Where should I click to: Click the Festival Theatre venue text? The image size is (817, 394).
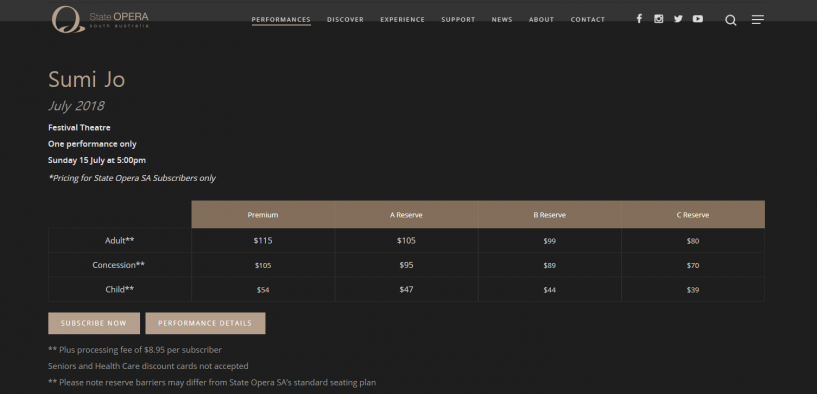coord(79,127)
